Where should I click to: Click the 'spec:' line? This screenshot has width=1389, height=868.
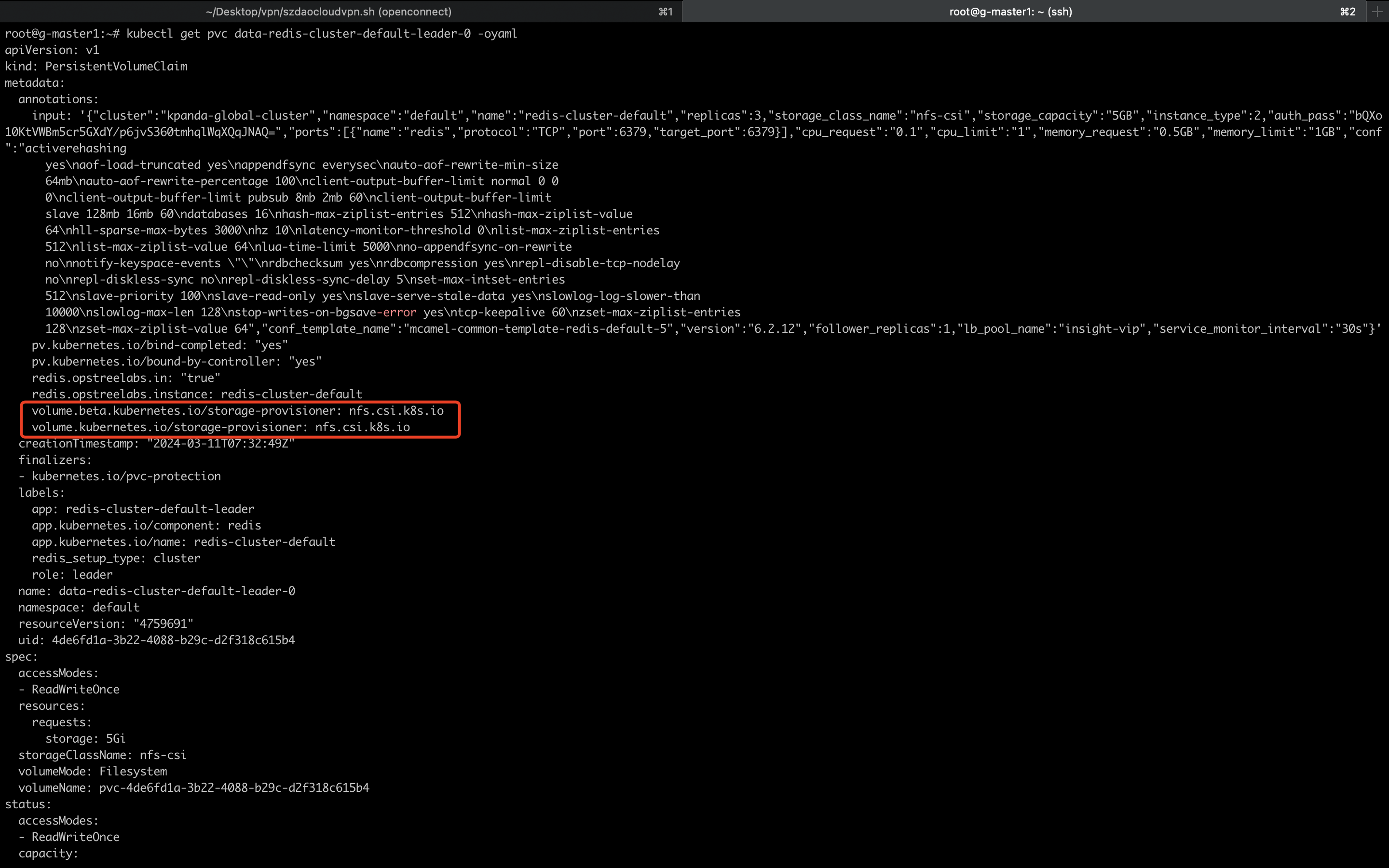(x=21, y=657)
